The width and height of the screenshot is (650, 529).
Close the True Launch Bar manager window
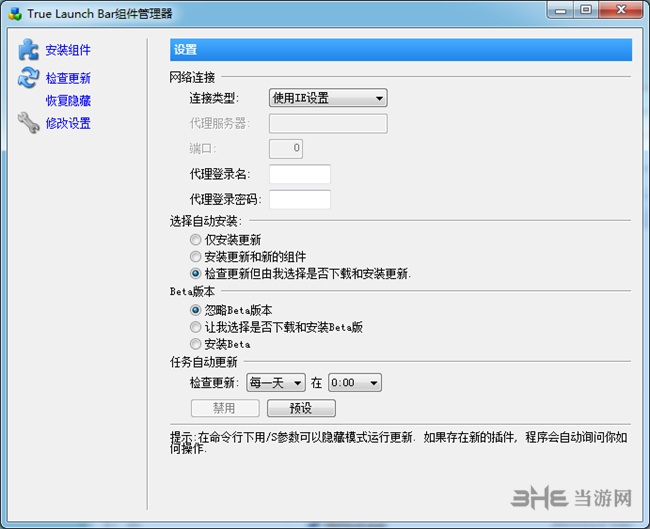coord(621,10)
